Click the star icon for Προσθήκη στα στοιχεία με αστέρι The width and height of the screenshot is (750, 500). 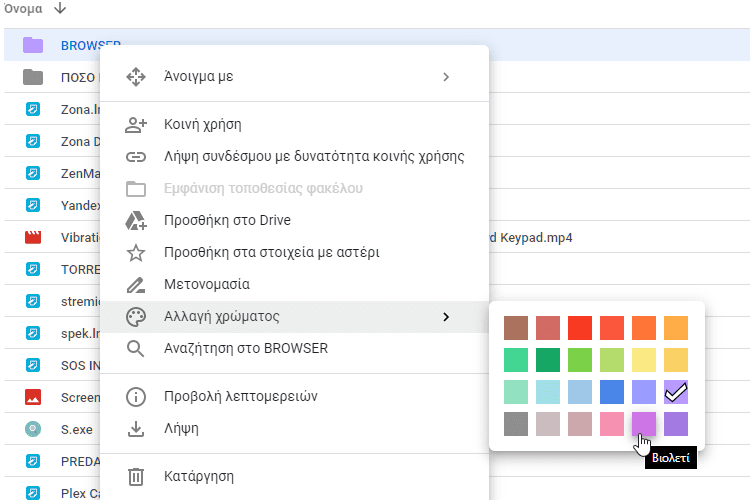(x=135, y=253)
